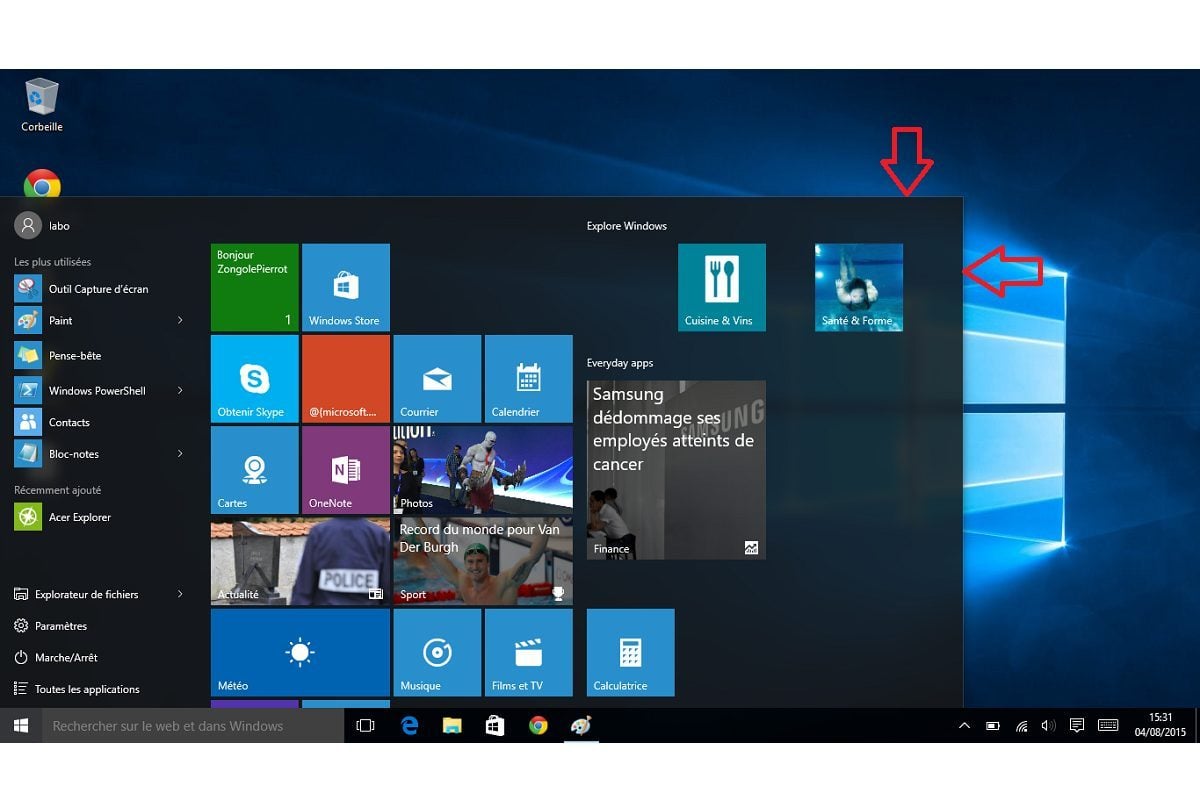The width and height of the screenshot is (1200, 800).
Task: Open the touch keyboard icon
Action: click(x=1108, y=726)
